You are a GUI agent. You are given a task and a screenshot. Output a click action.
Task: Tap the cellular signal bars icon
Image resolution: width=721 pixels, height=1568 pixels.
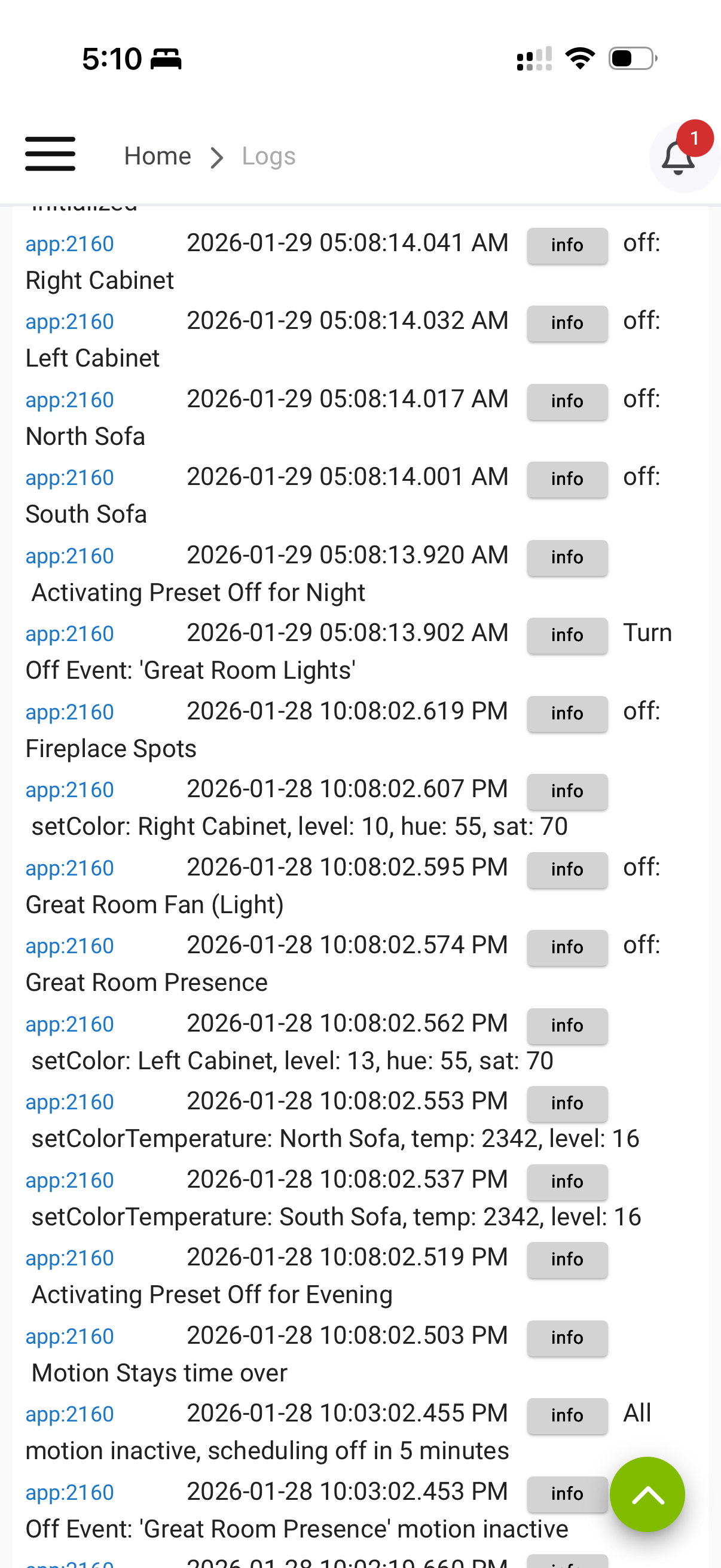534,59
